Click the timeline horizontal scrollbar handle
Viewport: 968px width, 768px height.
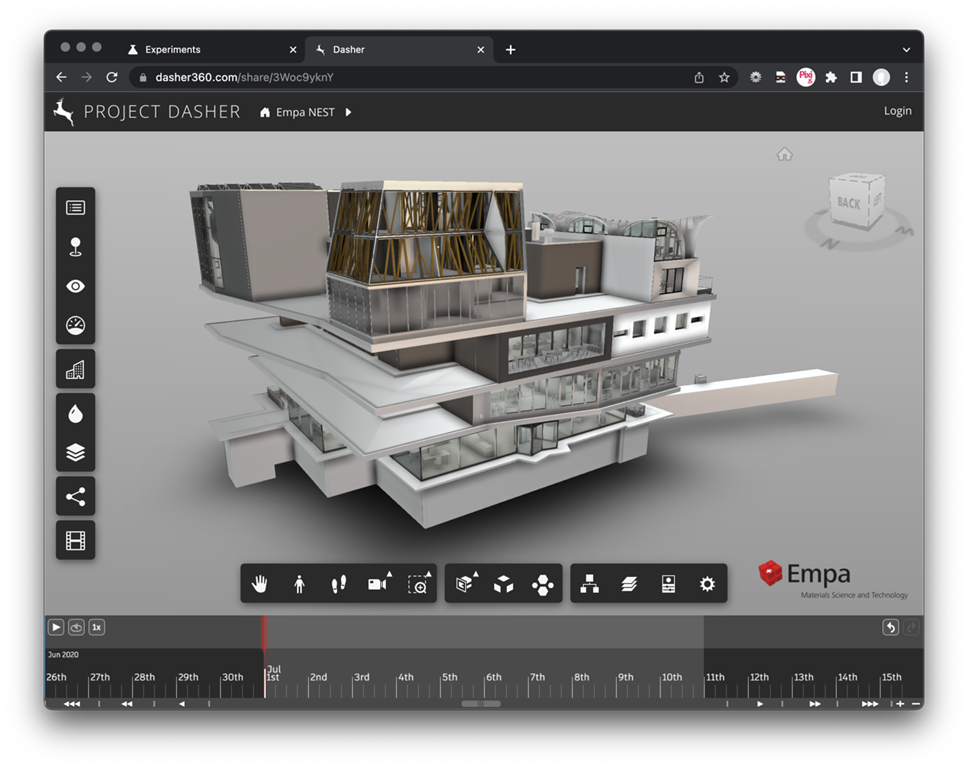[483, 704]
